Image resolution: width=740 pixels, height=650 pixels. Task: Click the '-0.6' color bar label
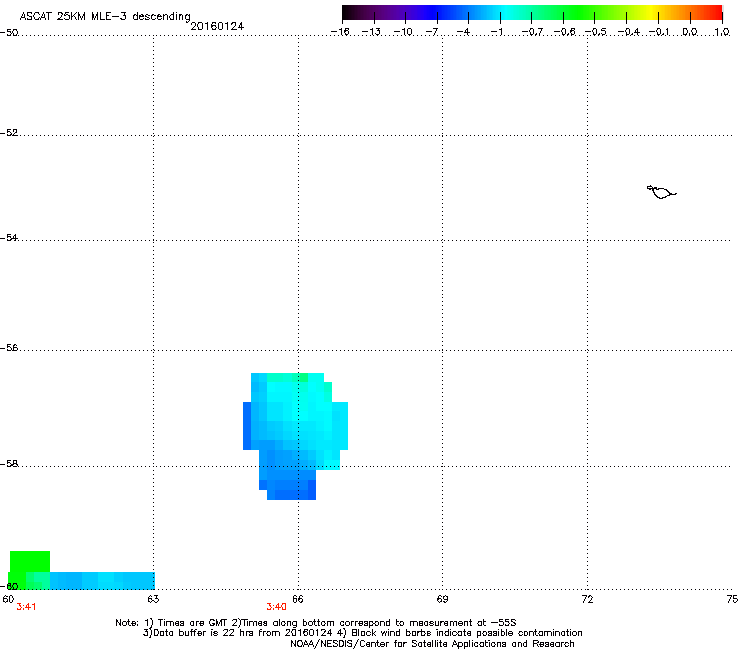click(x=564, y=32)
